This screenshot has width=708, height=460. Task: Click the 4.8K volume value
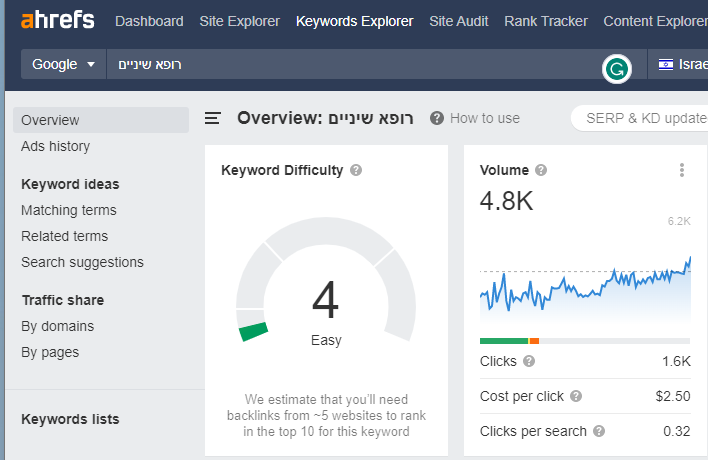pos(506,201)
